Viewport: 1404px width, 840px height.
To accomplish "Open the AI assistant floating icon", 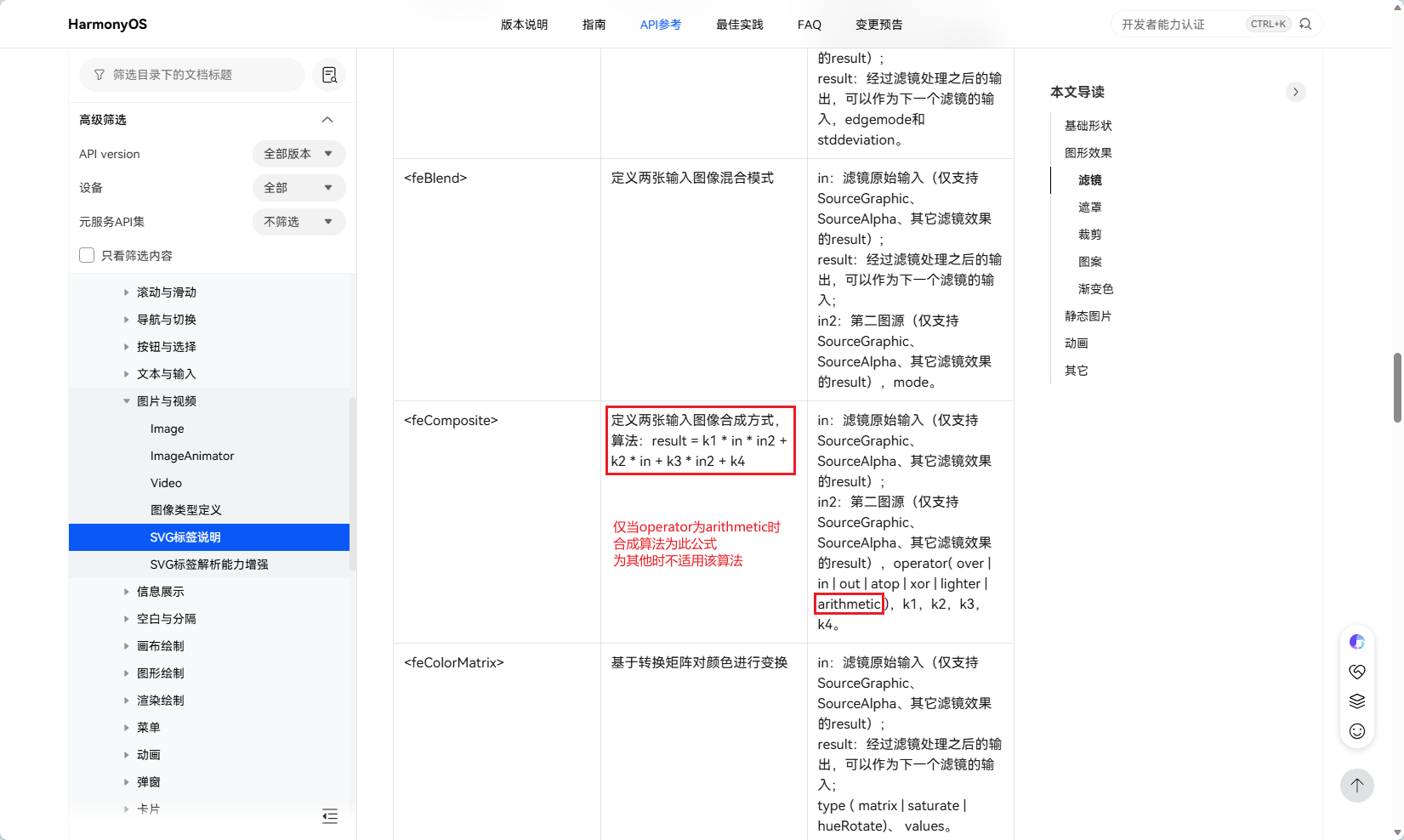I will click(x=1357, y=642).
